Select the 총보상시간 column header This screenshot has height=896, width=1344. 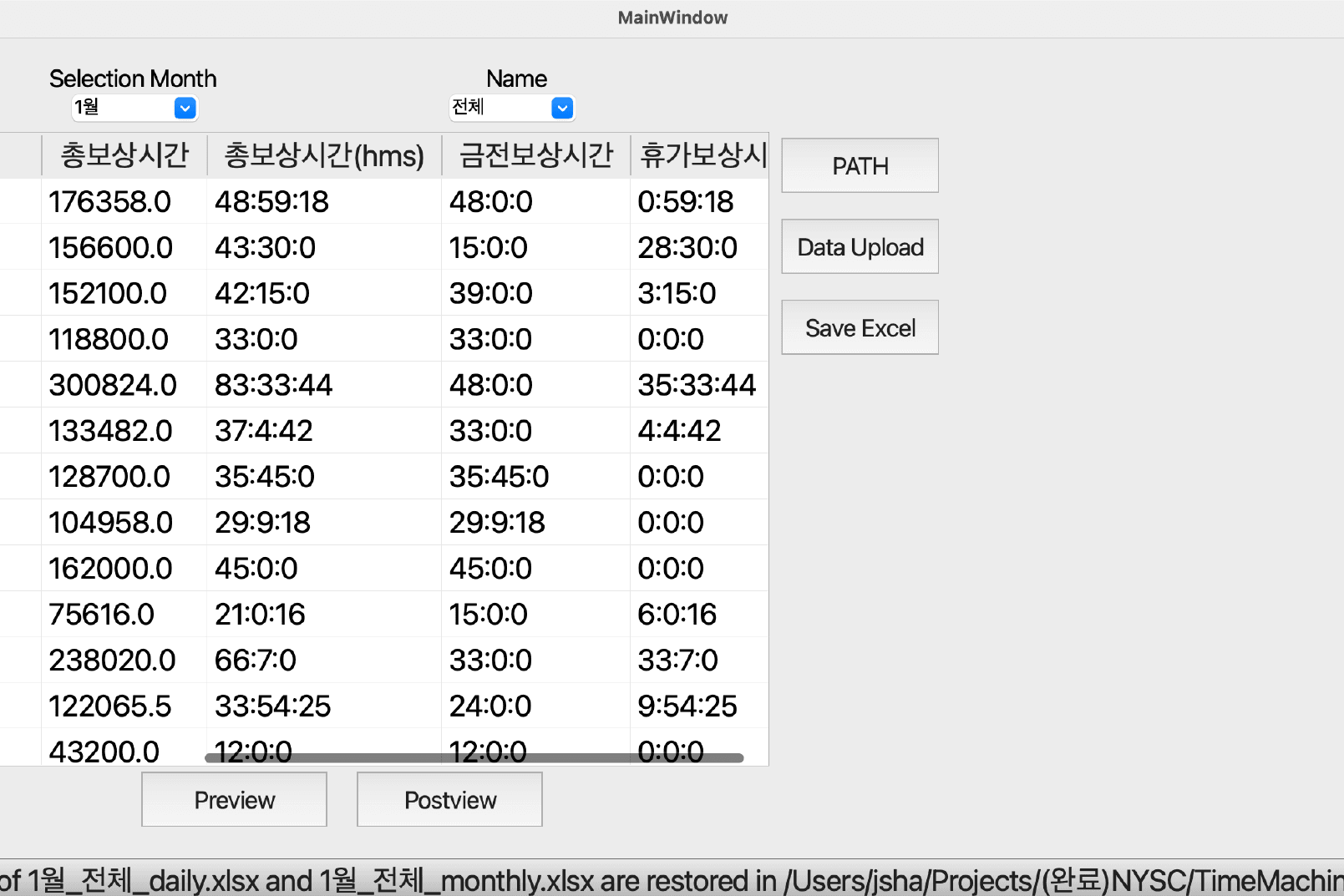[124, 155]
